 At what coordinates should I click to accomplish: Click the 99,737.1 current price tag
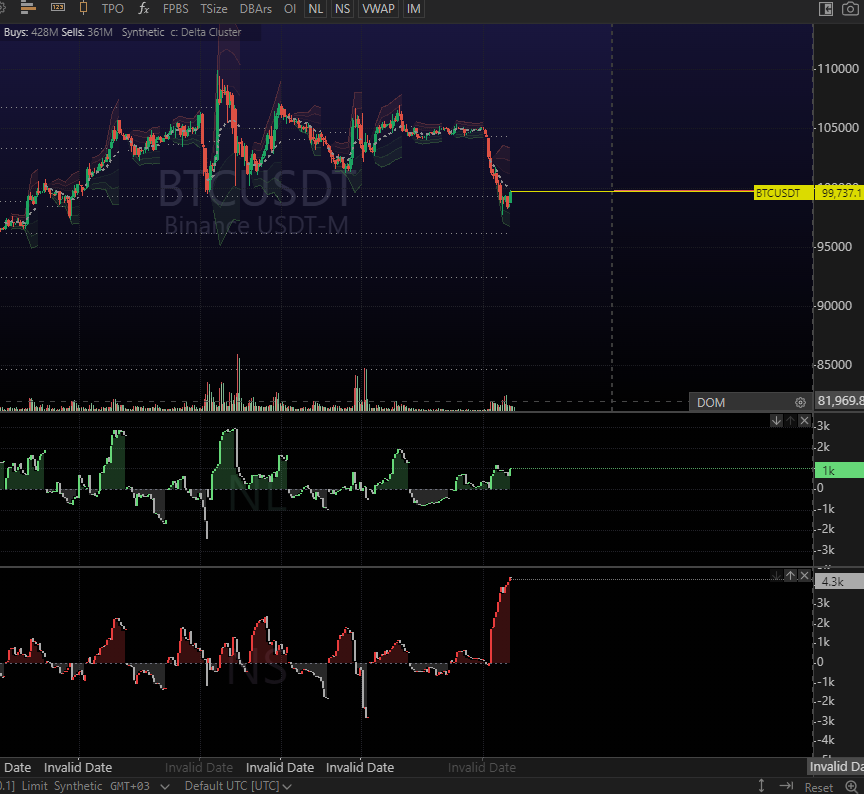839,193
